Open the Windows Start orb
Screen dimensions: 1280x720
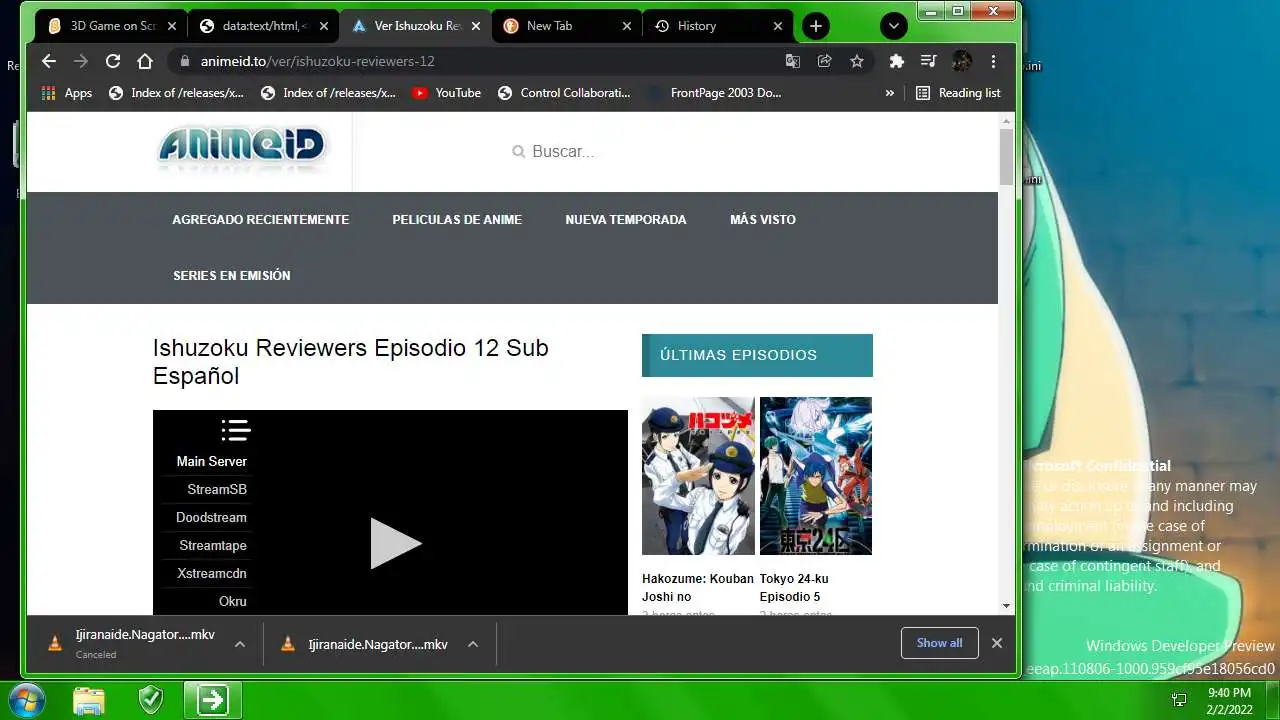coord(27,700)
